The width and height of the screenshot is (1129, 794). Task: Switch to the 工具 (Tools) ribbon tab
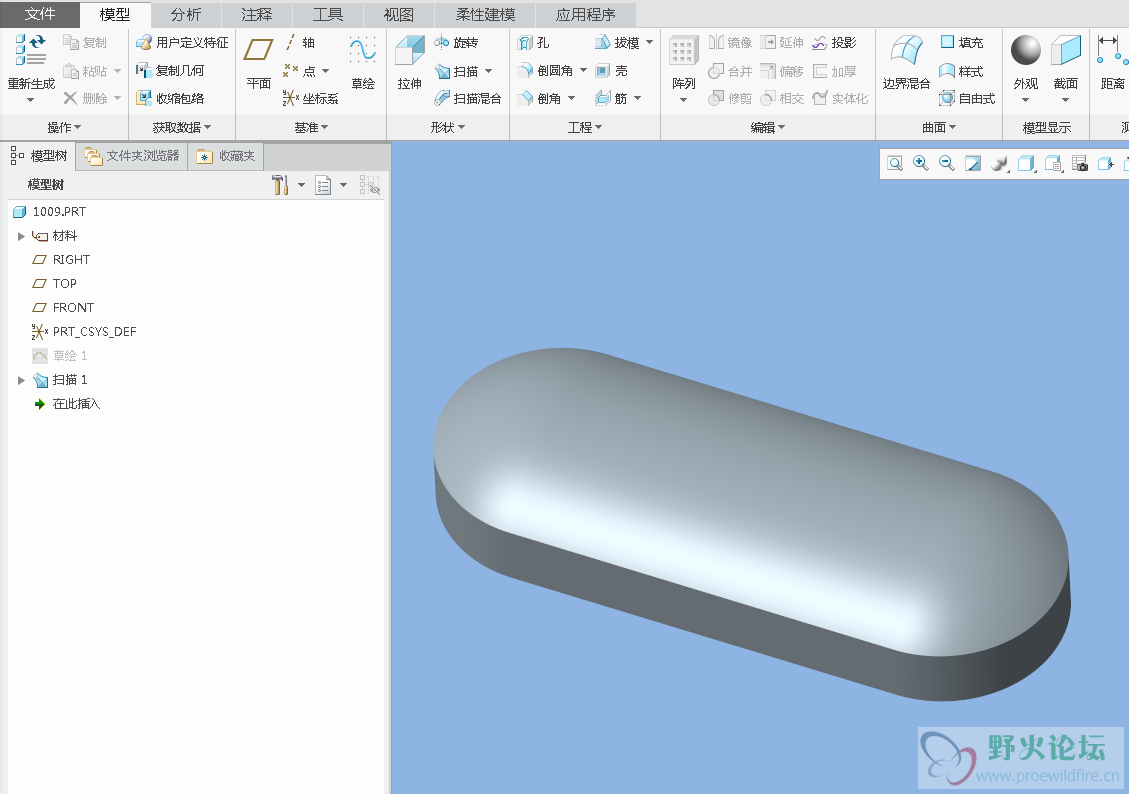click(x=328, y=14)
